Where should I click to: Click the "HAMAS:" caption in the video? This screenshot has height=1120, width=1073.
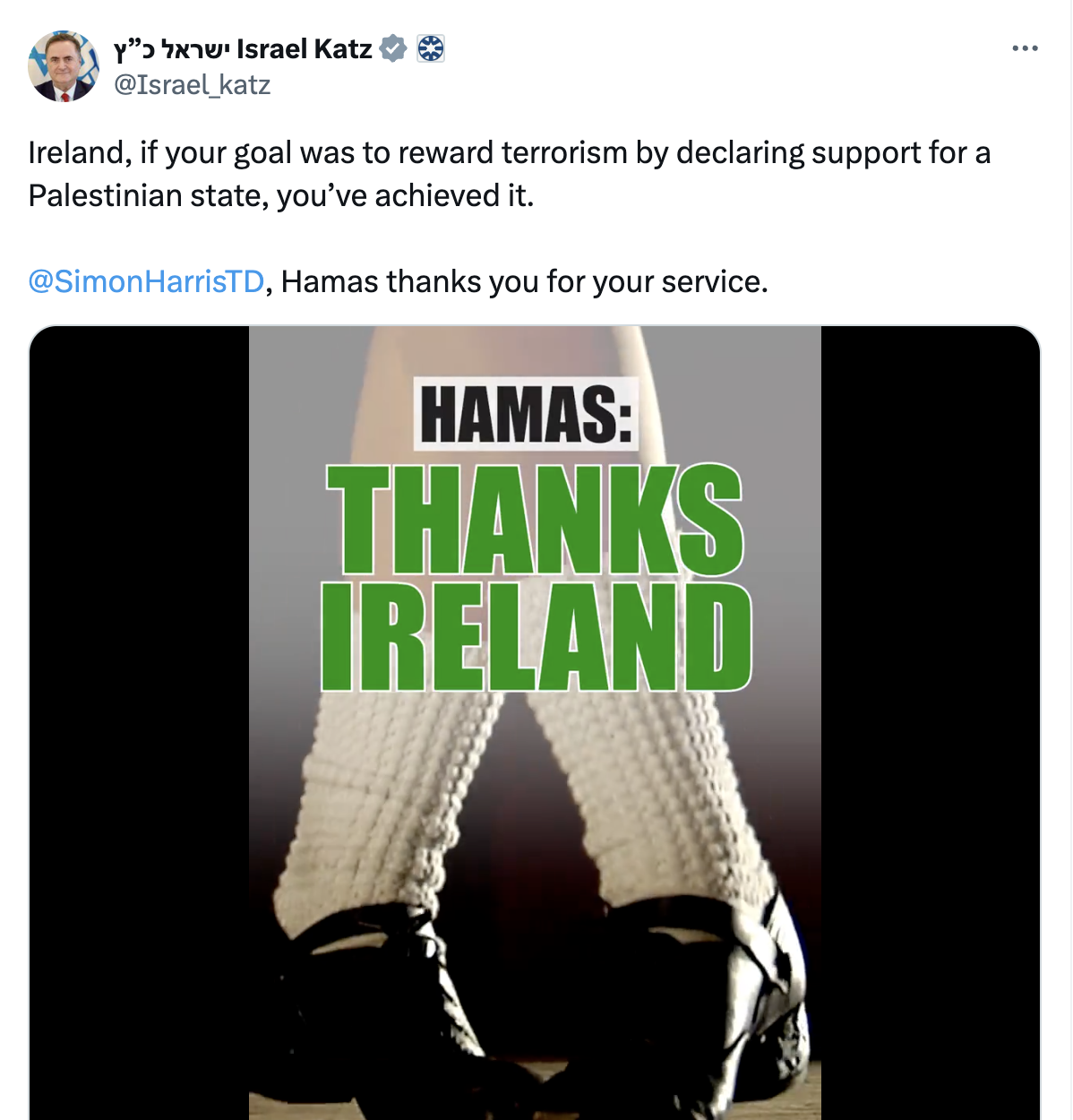526,414
